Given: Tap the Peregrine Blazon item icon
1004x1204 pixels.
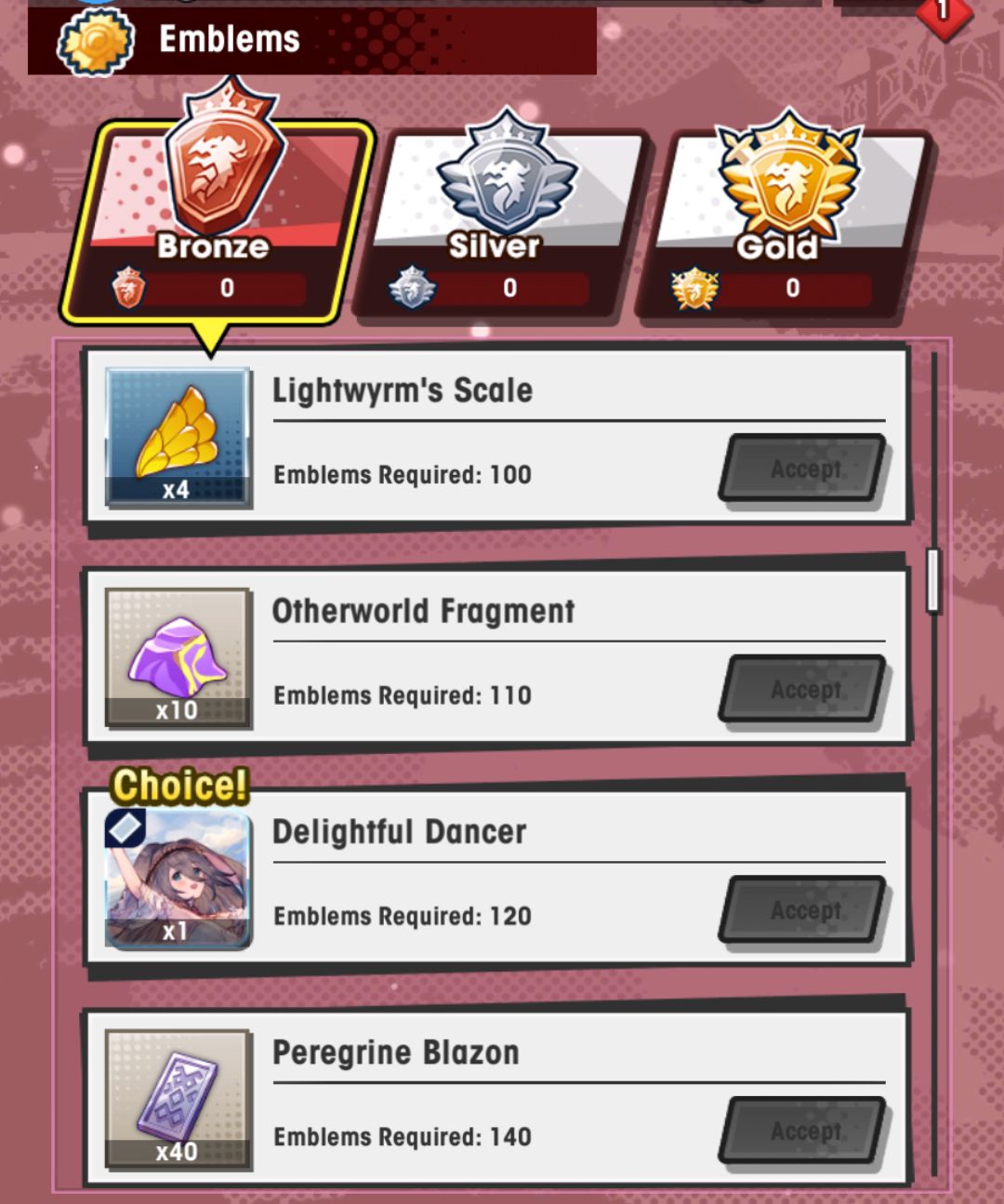Looking at the screenshot, I should (x=178, y=1099).
